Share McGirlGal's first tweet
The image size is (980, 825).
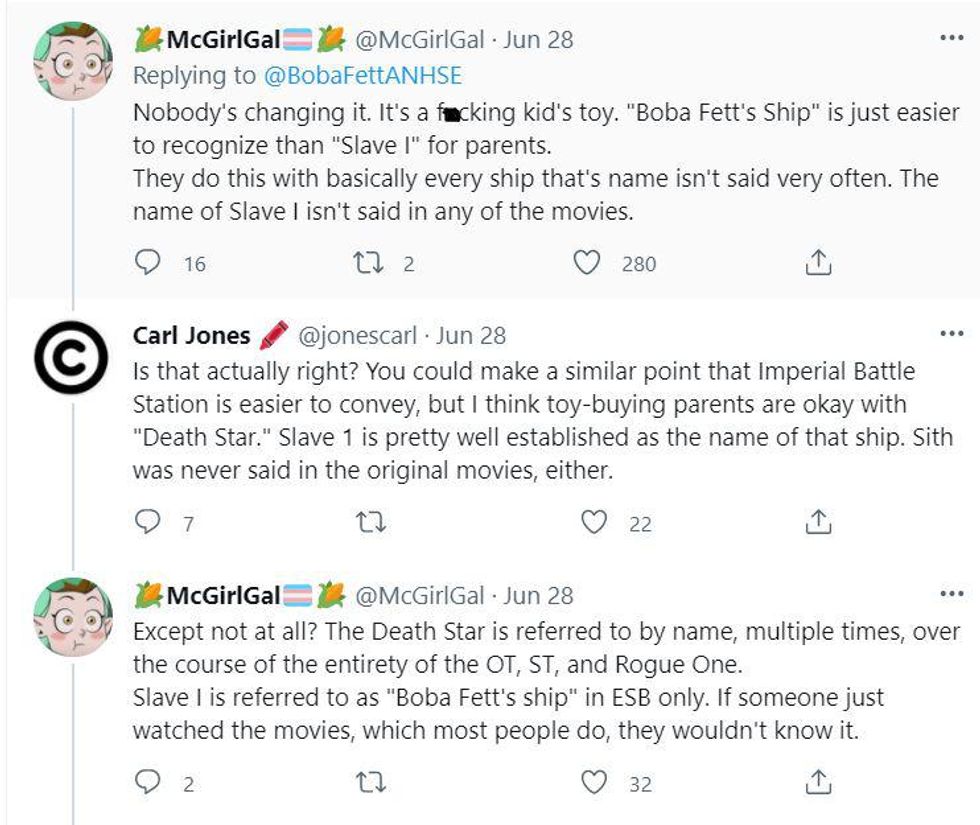(x=817, y=263)
